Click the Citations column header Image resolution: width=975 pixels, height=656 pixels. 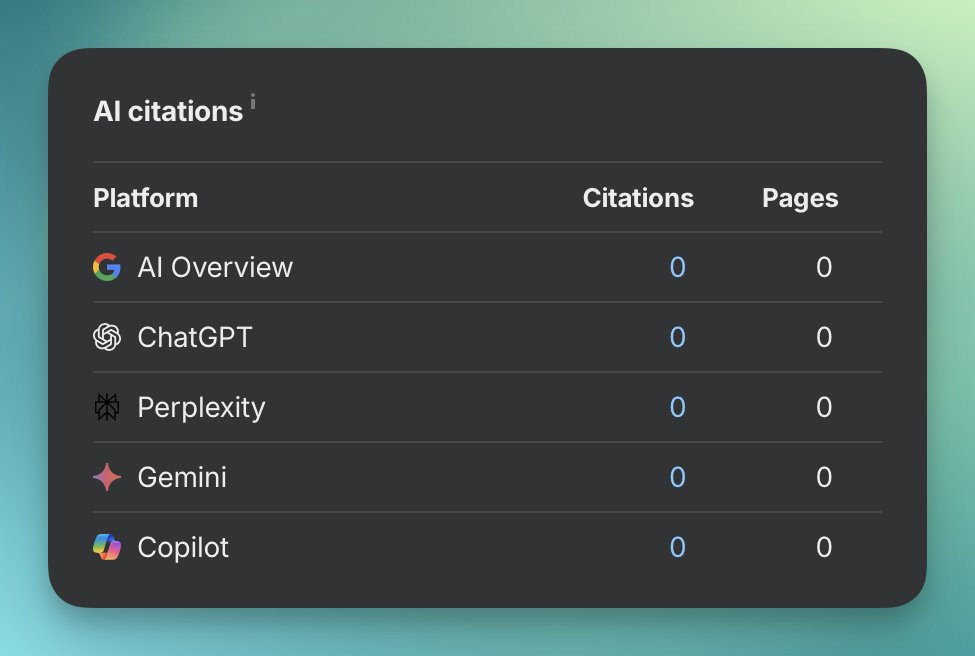tap(638, 198)
